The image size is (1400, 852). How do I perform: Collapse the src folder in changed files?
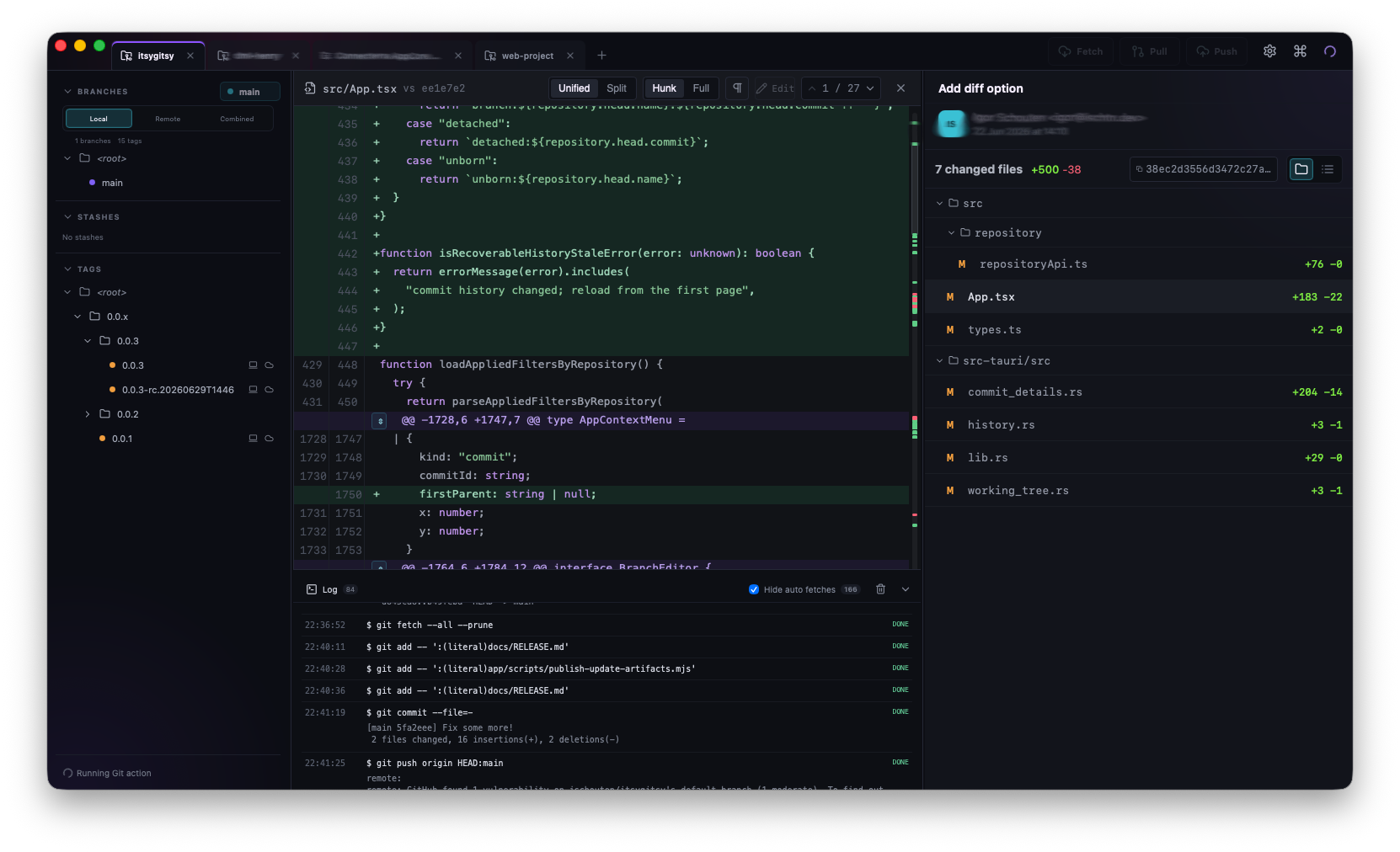[939, 203]
